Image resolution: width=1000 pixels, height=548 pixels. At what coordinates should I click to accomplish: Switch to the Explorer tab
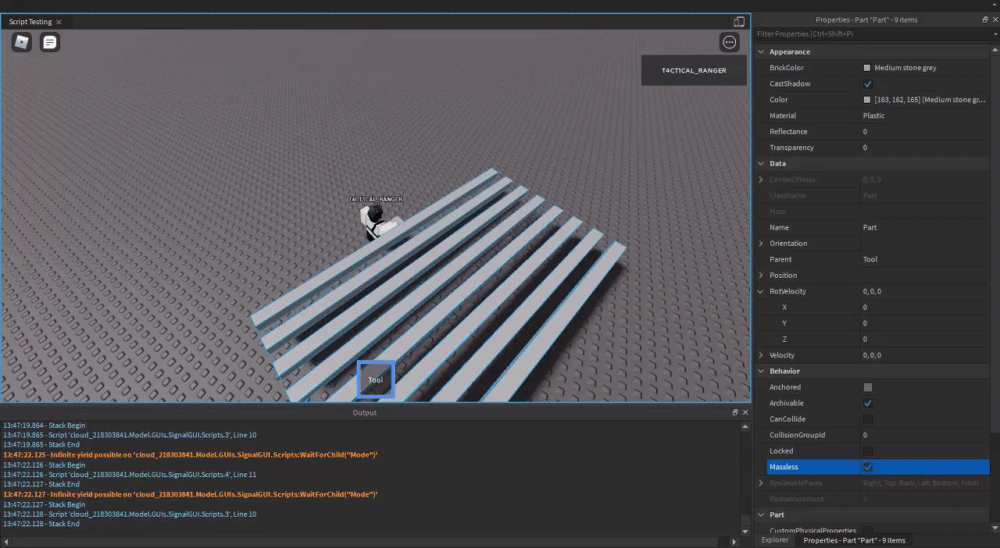tap(775, 540)
